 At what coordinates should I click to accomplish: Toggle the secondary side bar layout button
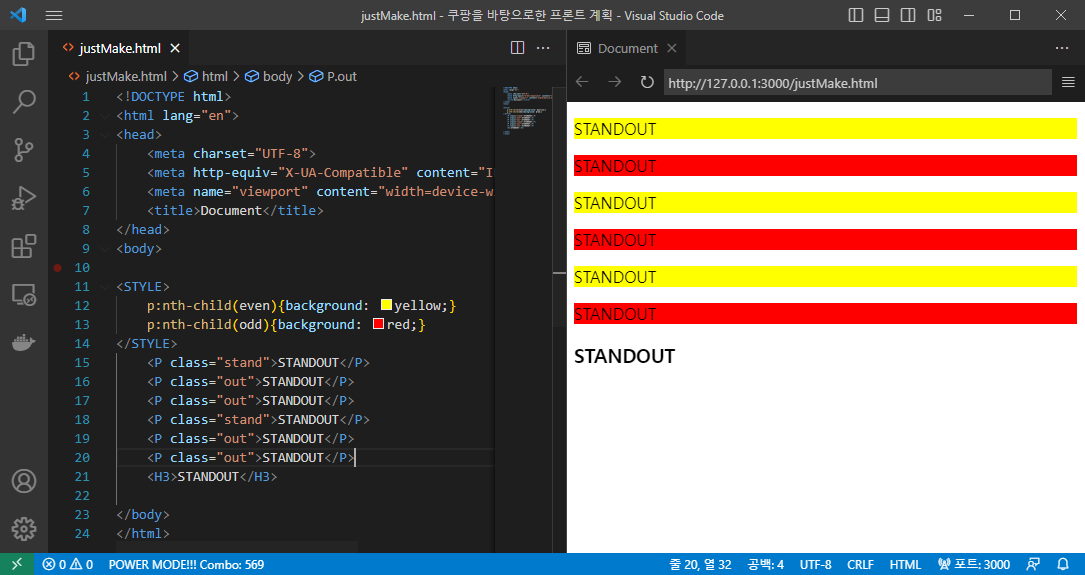908,15
